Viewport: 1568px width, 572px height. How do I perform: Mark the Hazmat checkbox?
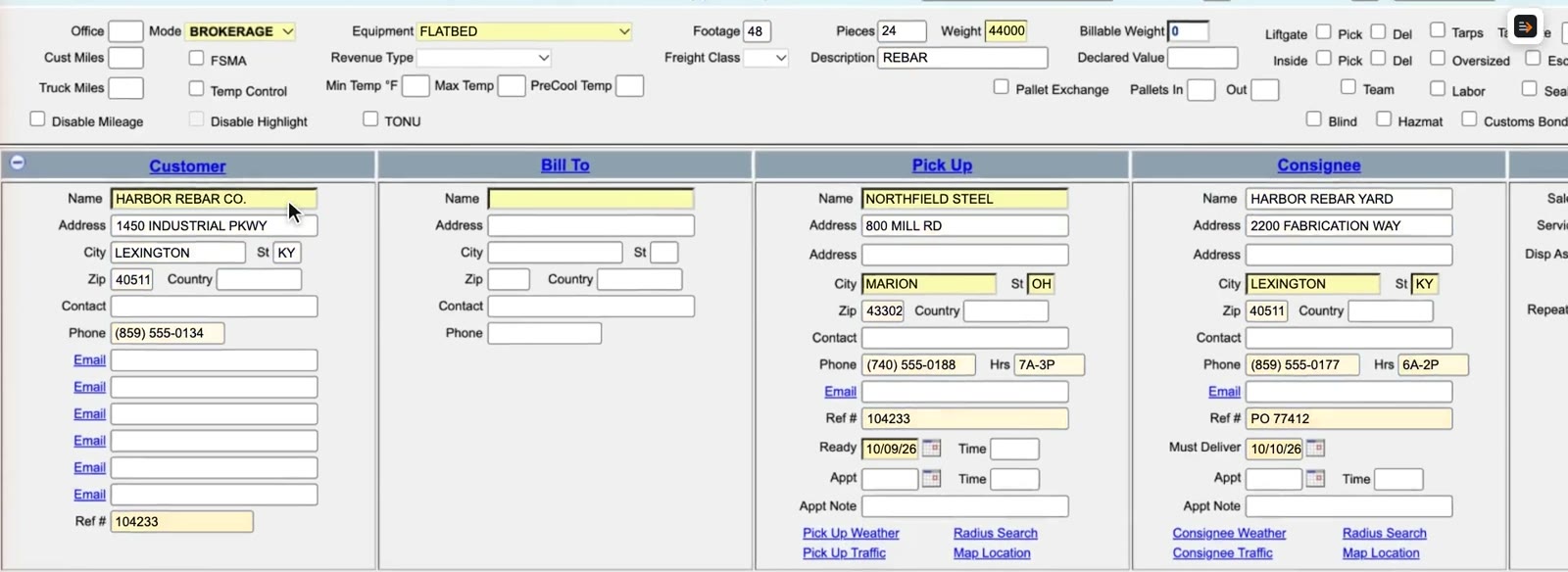1383,119
